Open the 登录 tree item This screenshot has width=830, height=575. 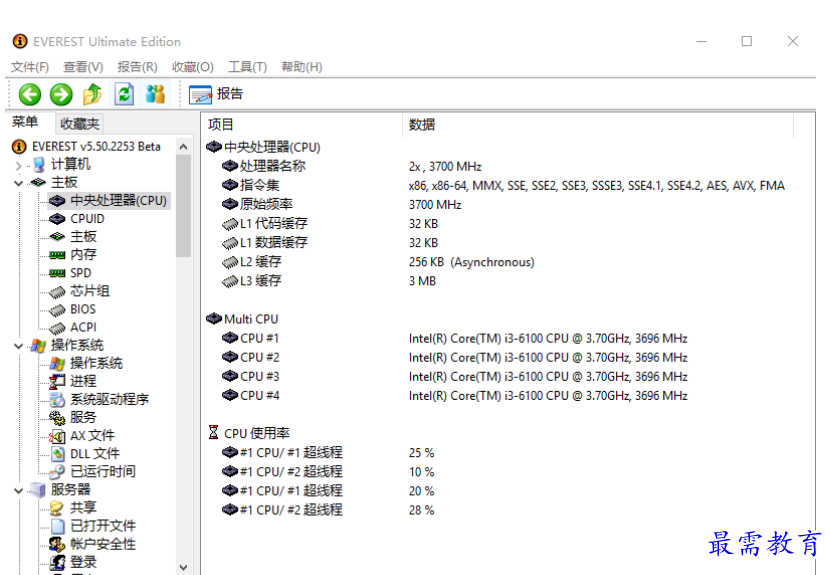(73, 562)
